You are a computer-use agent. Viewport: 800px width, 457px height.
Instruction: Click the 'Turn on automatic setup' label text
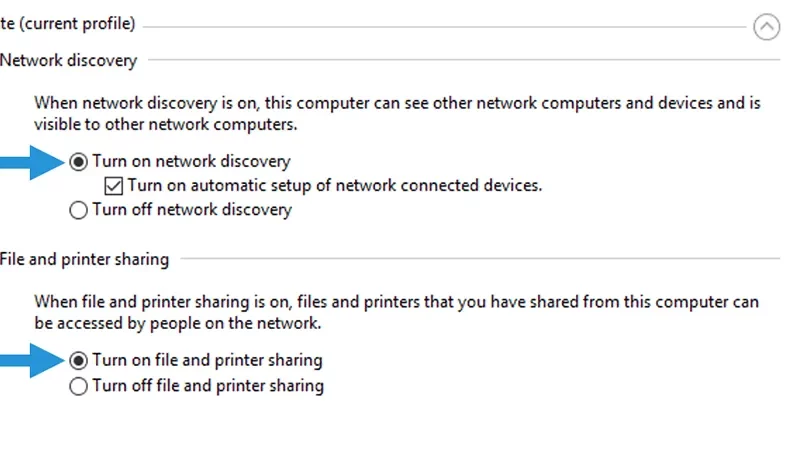(335, 186)
